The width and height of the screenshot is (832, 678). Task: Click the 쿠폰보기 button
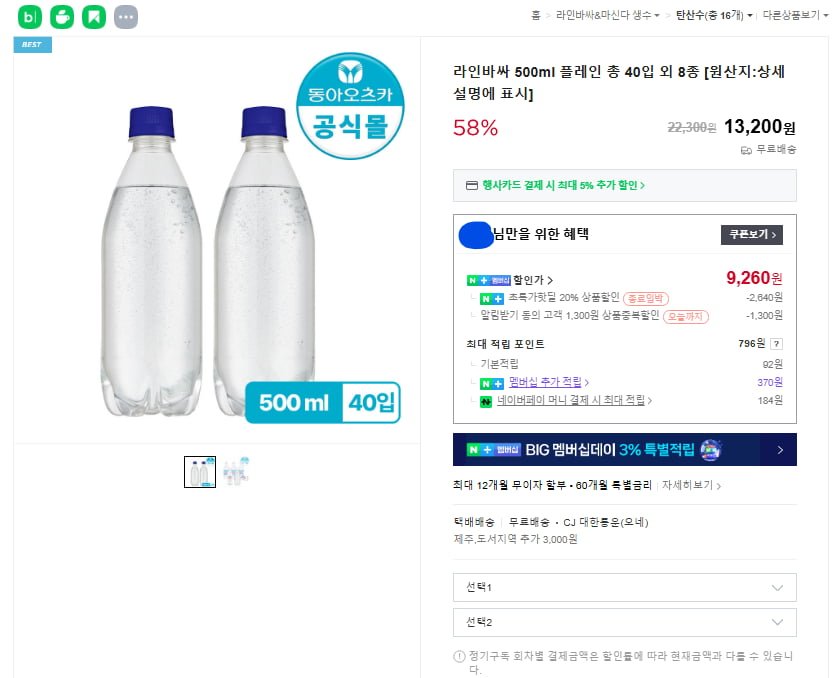751,234
